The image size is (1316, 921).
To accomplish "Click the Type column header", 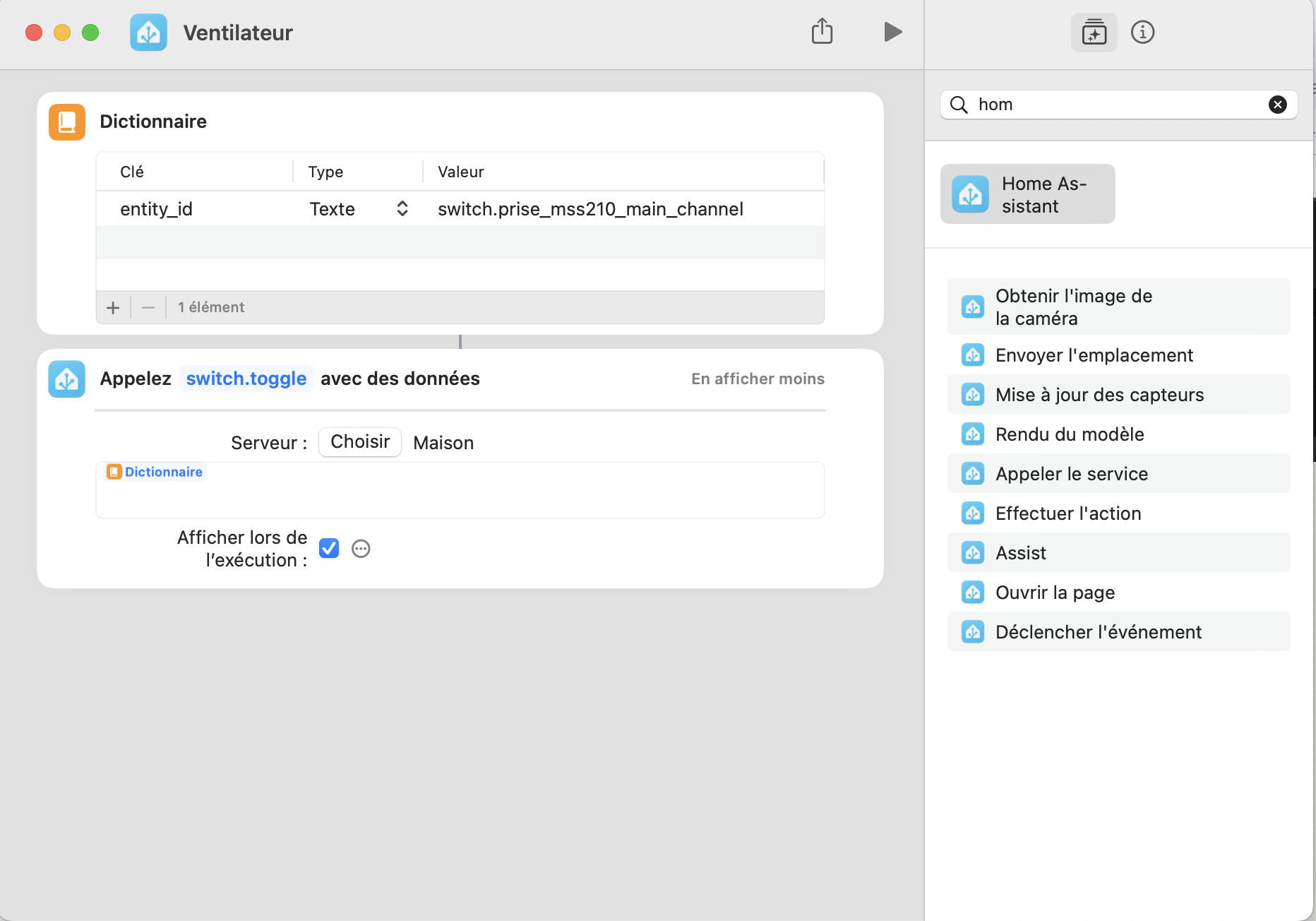I will (325, 172).
